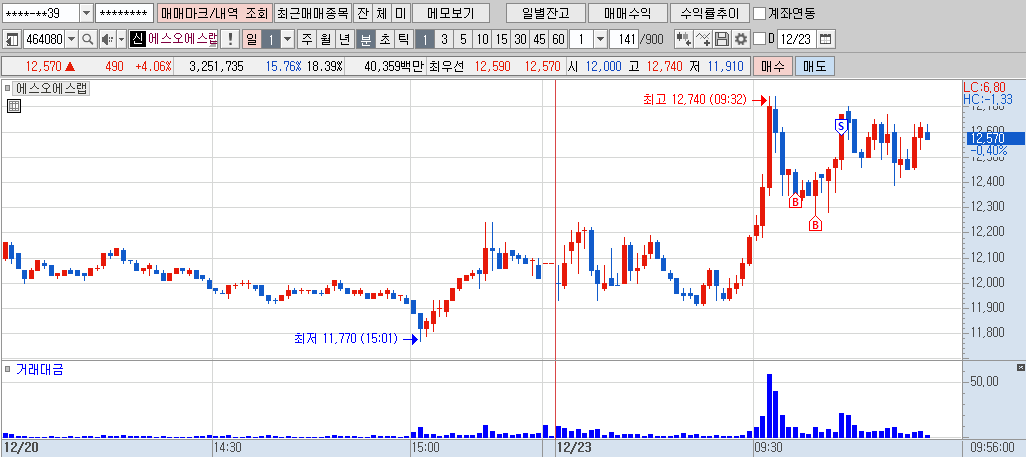Click the 에스오에스랩 chart title label

point(51,88)
